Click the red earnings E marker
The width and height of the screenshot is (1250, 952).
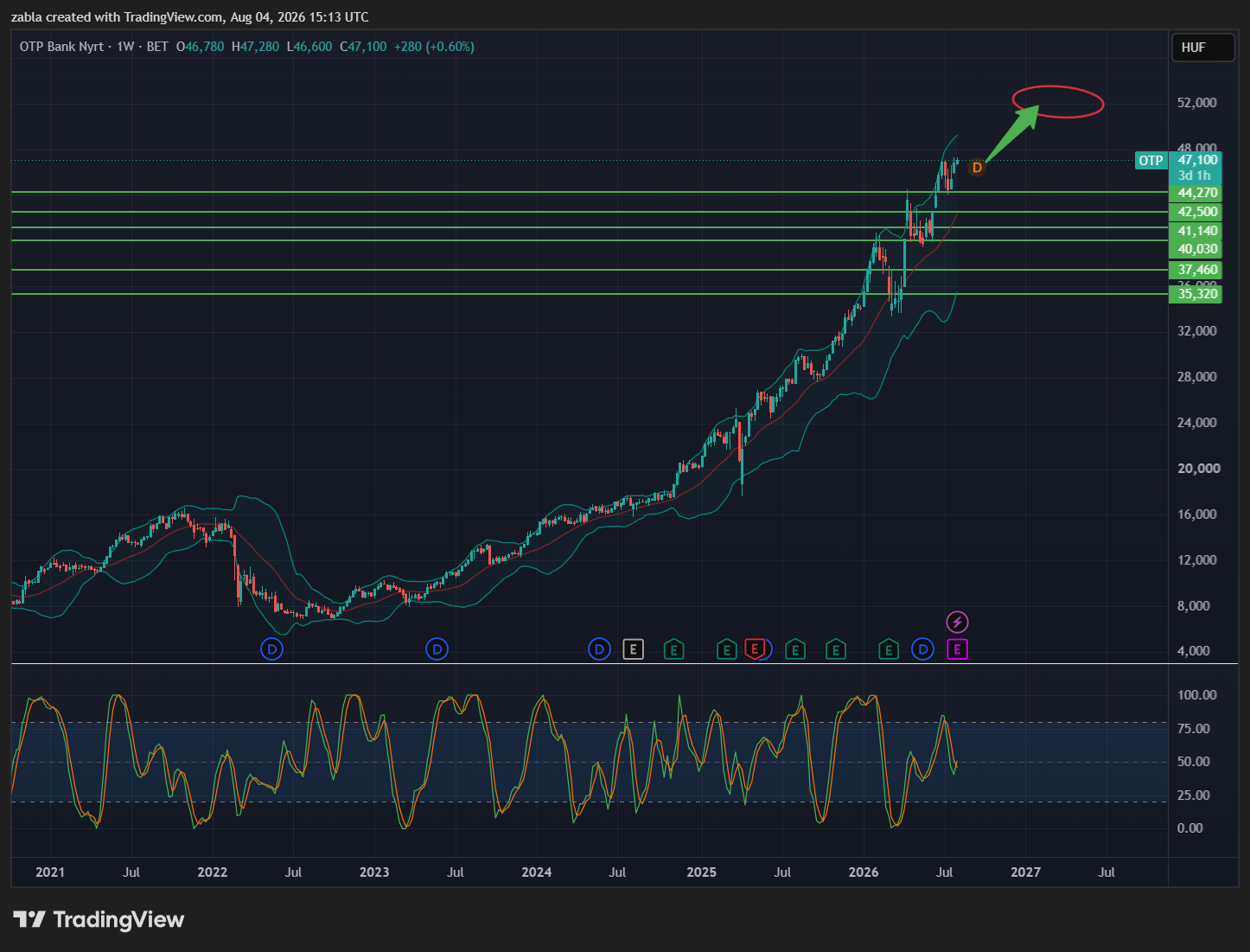tap(755, 649)
